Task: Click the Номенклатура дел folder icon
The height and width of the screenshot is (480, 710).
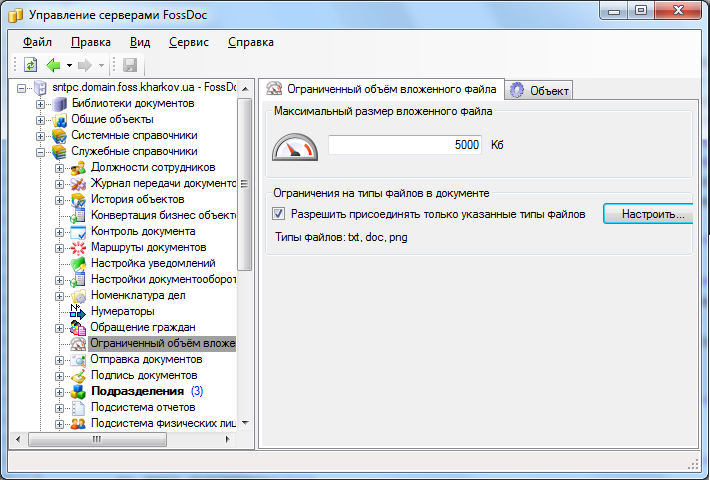Action: click(x=78, y=296)
